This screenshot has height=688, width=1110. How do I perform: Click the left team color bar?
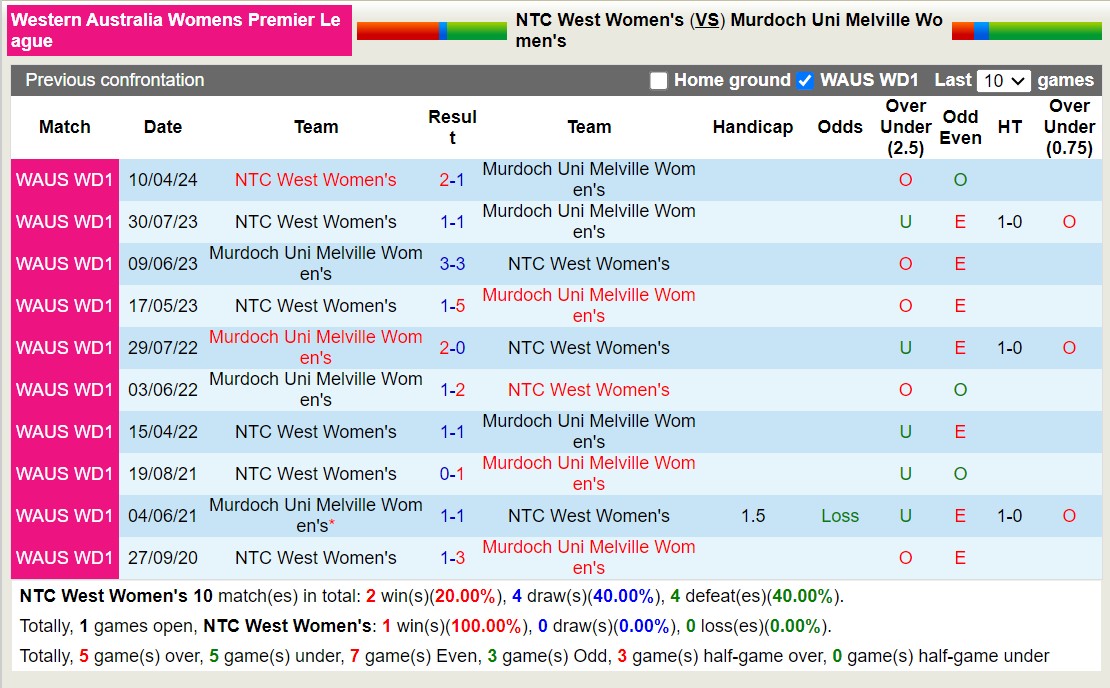(x=432, y=30)
